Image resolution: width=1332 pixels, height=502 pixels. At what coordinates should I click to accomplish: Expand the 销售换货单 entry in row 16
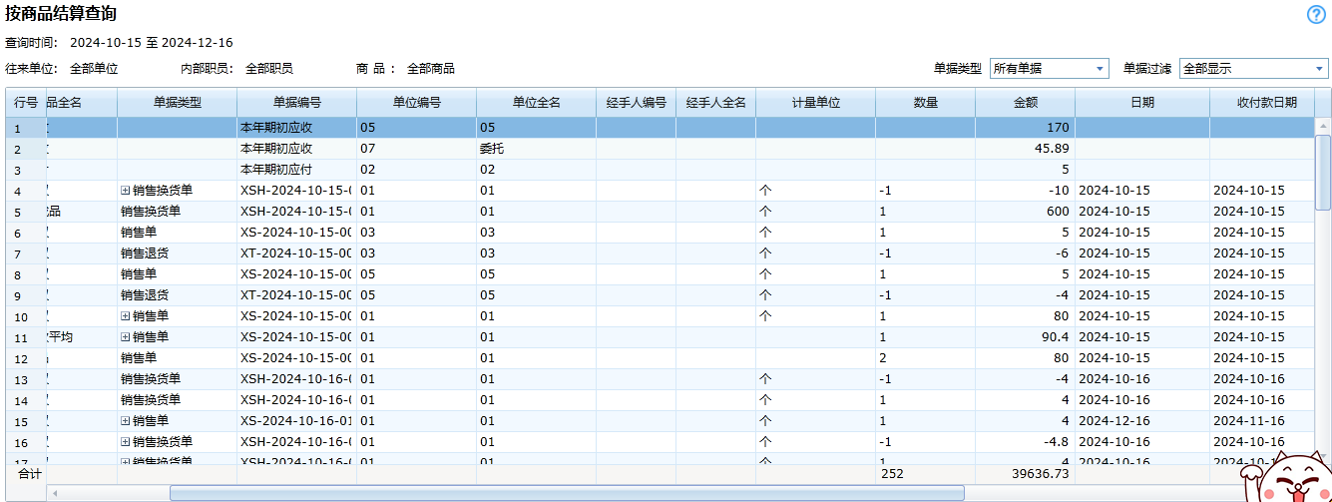(x=126, y=442)
